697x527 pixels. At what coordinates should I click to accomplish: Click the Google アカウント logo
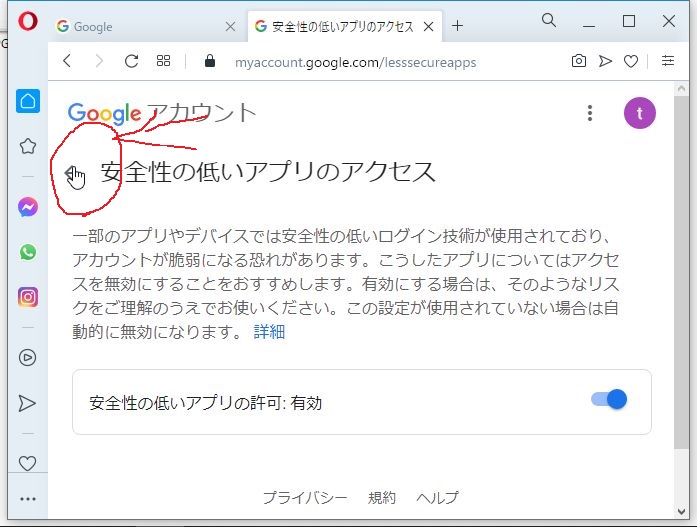click(162, 113)
